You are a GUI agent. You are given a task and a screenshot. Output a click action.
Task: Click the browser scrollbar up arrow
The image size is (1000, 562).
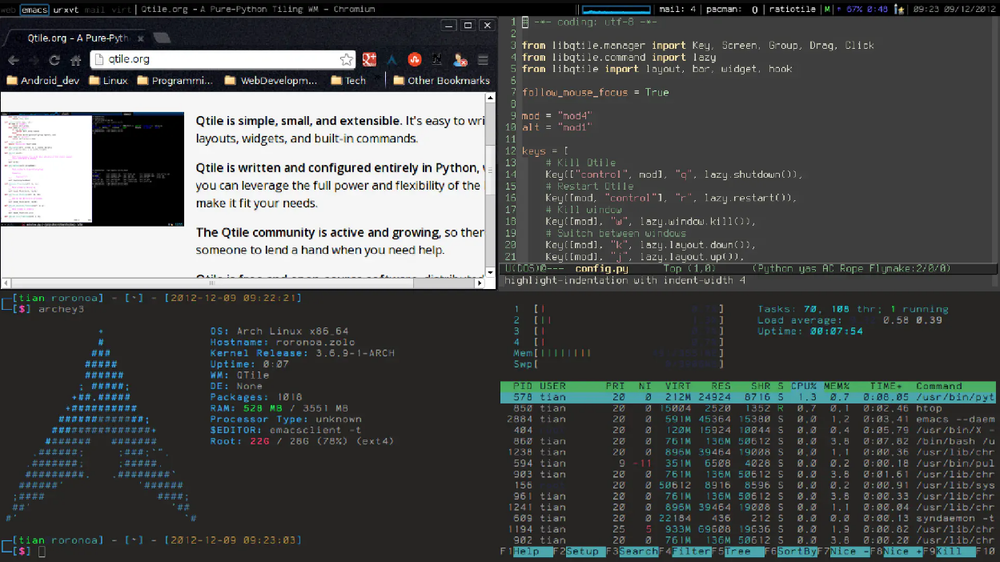point(490,98)
